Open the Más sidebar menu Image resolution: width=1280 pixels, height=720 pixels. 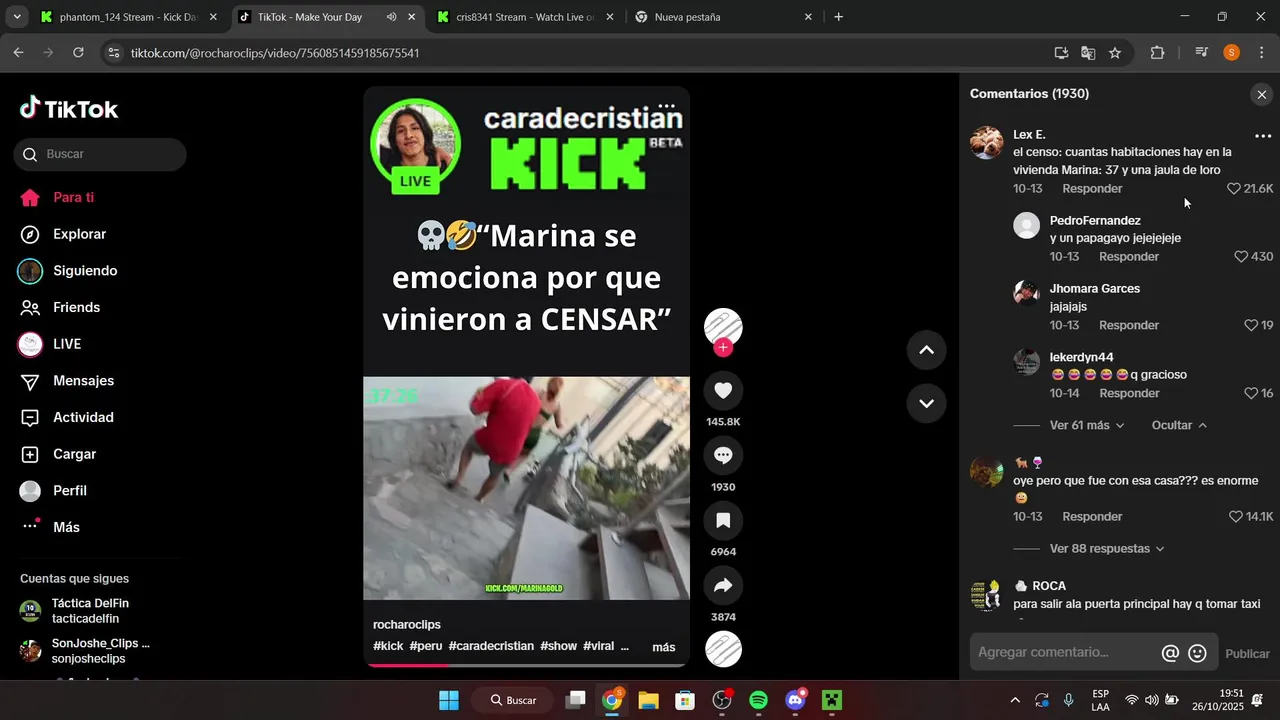coord(66,527)
